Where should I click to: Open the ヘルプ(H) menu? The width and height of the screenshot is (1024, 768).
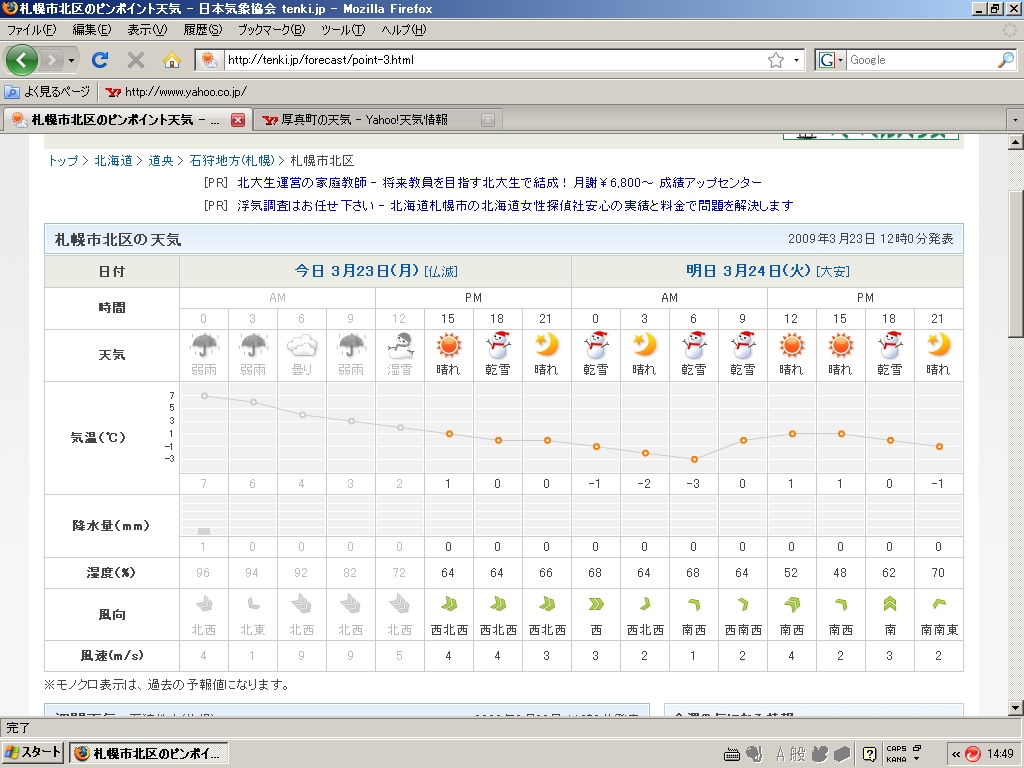point(404,29)
